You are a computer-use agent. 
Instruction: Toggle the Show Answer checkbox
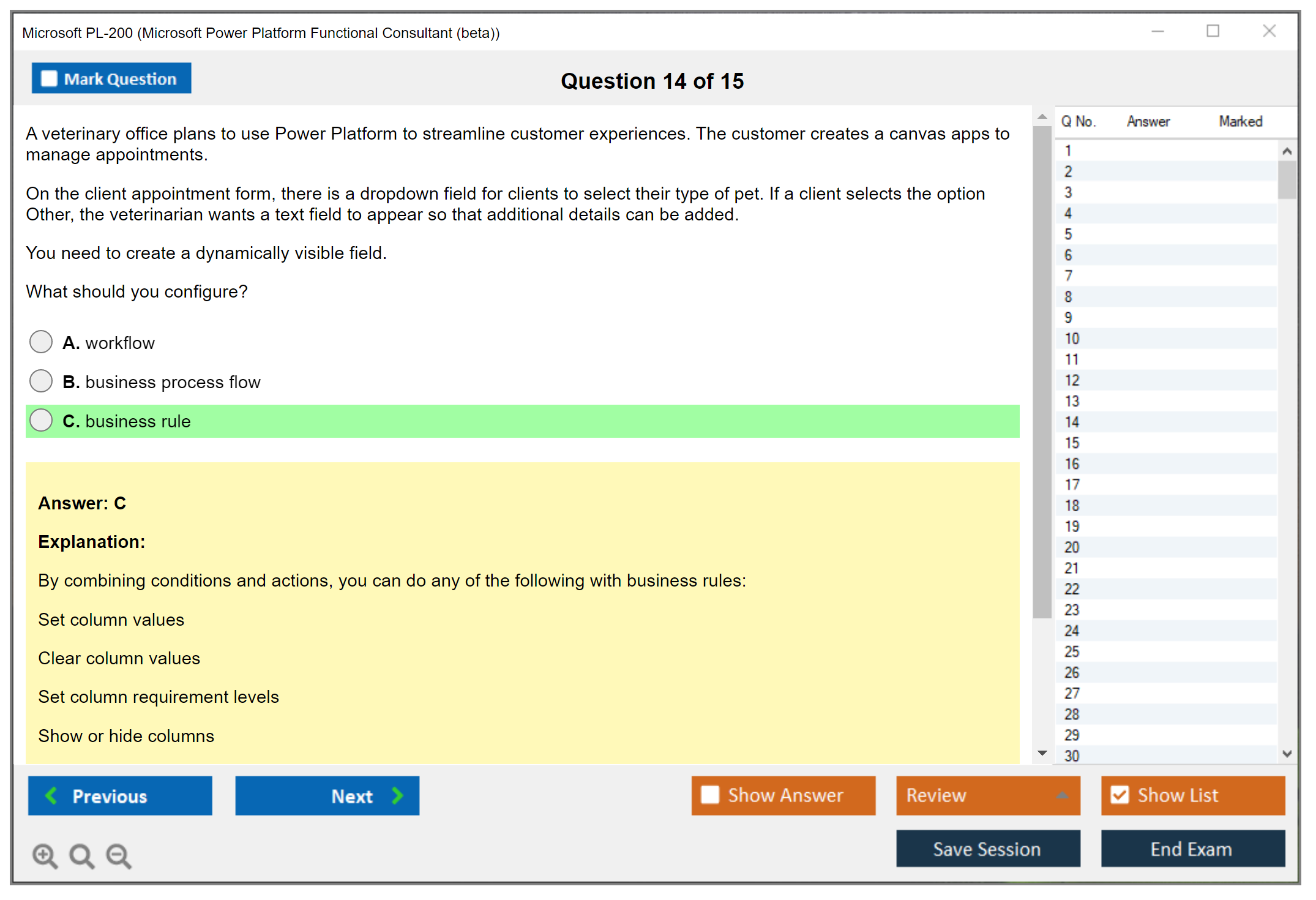click(710, 795)
